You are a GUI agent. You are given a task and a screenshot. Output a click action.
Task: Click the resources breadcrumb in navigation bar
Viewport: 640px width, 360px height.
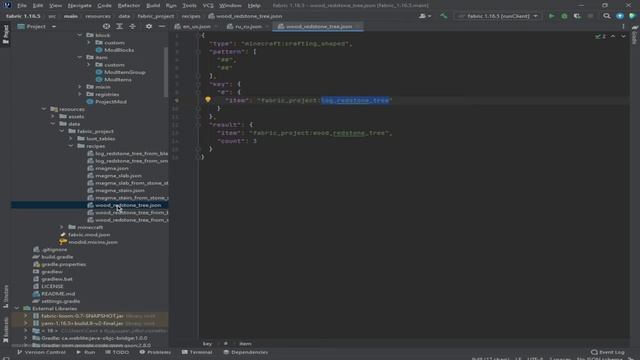click(98, 16)
